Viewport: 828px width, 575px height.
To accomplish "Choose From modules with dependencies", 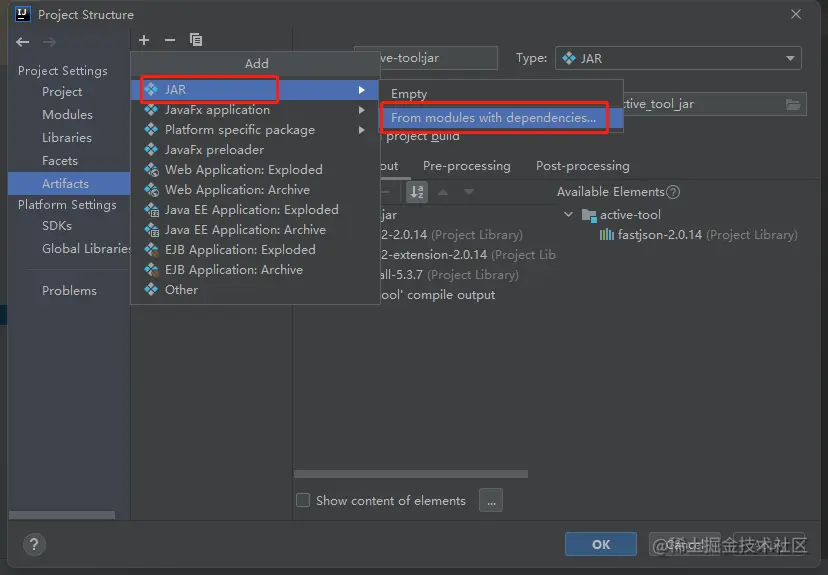I will (x=502, y=118).
